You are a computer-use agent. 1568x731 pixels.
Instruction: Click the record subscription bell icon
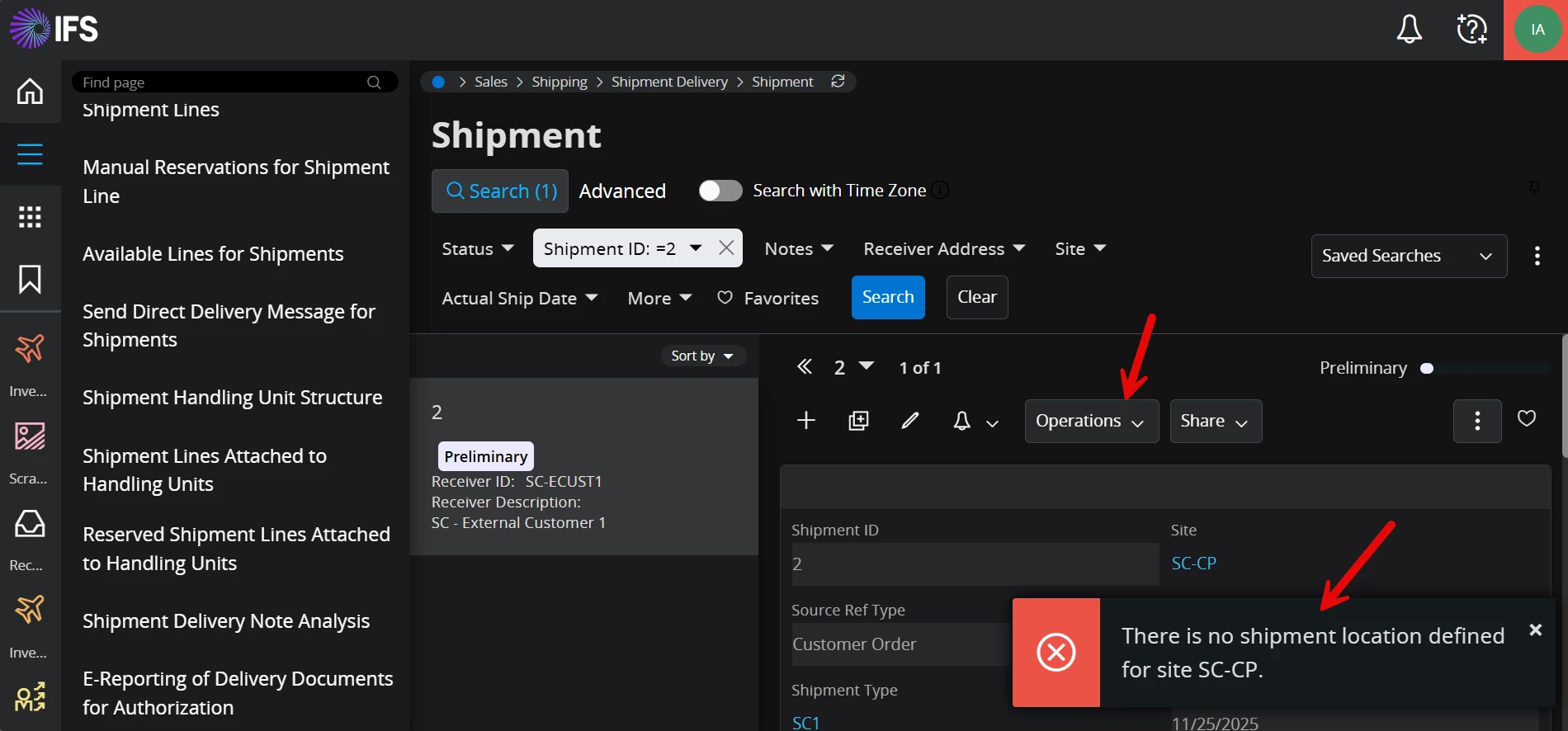point(961,422)
